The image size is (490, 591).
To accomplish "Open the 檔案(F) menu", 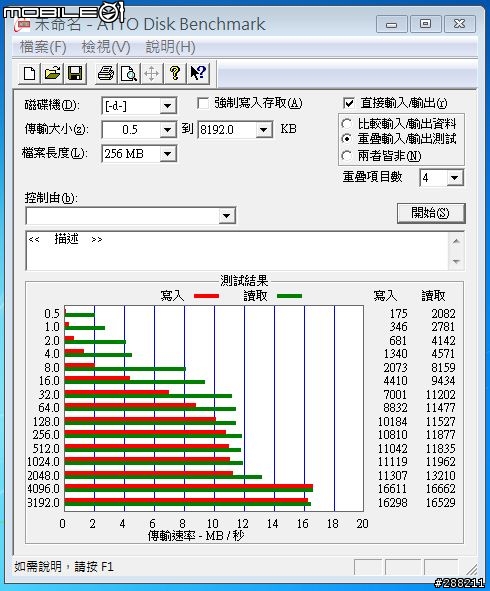I will [43, 47].
